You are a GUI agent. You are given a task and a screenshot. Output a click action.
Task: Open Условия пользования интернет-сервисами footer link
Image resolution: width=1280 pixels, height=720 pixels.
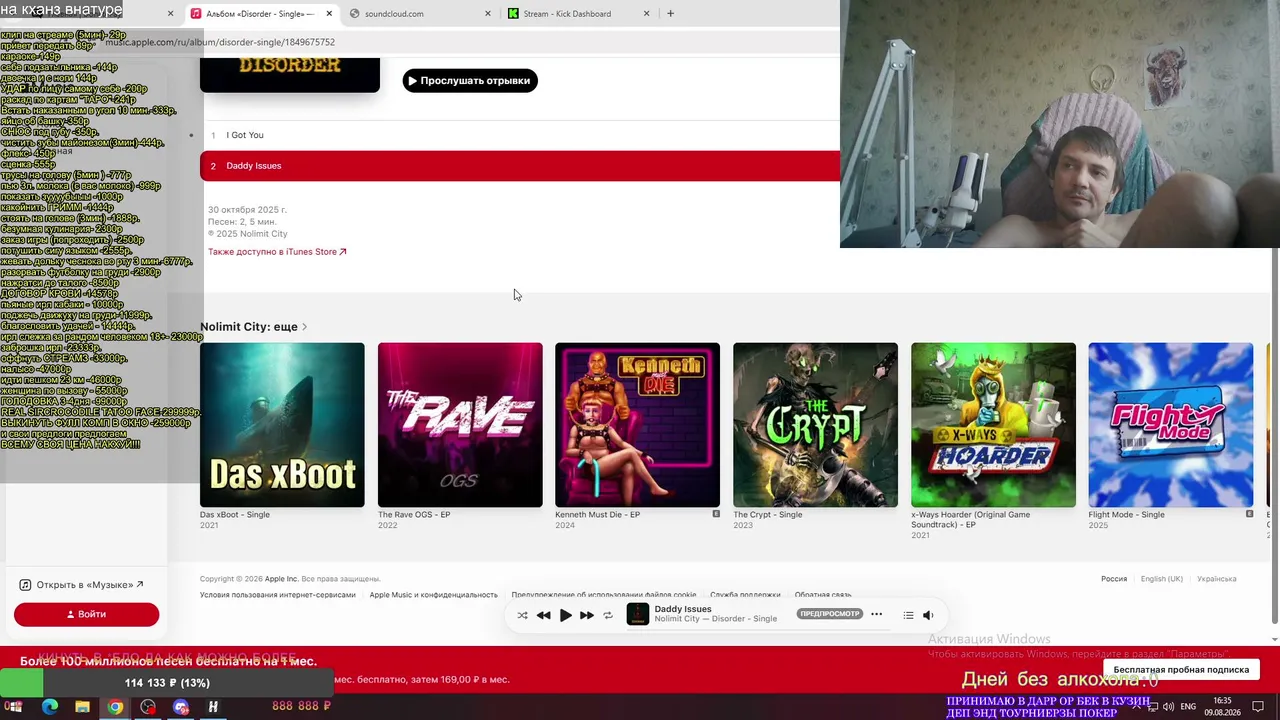pyautogui.click(x=277, y=595)
